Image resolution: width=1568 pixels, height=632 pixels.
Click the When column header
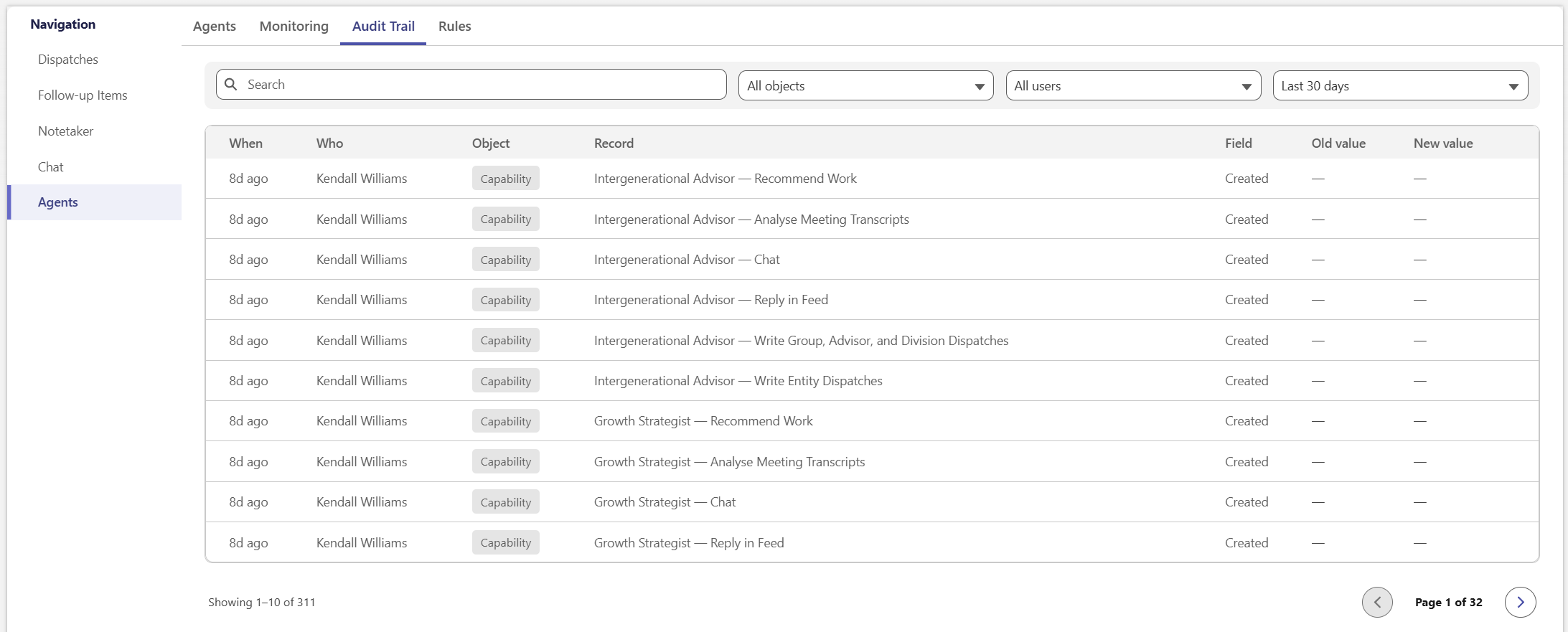[246, 143]
